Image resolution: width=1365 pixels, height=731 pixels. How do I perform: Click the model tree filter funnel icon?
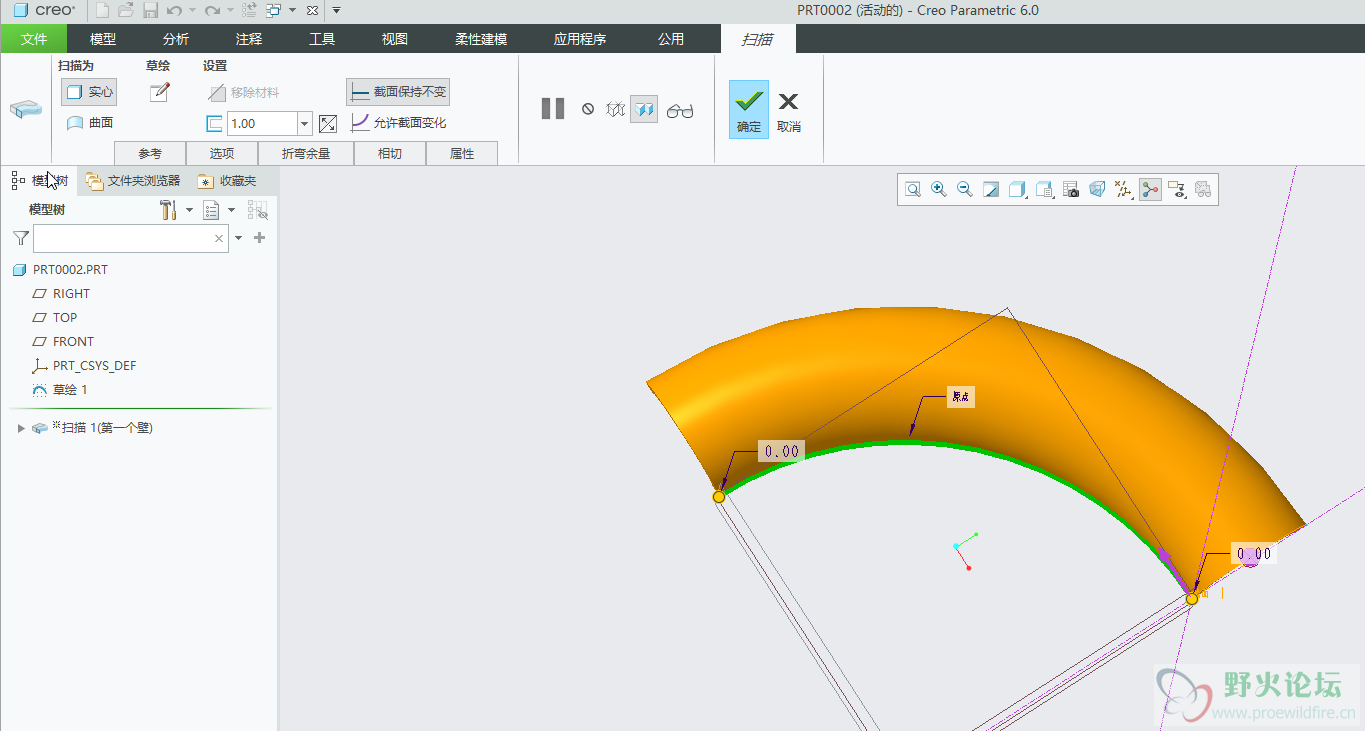click(x=21, y=238)
